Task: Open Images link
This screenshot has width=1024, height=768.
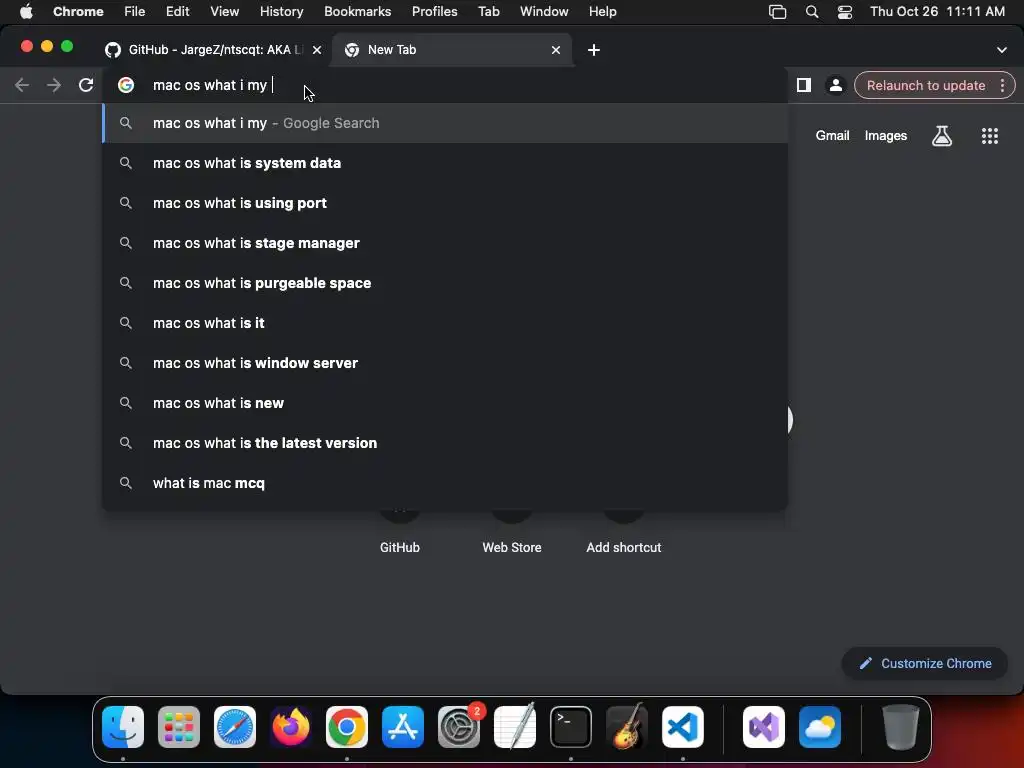Action: point(886,136)
